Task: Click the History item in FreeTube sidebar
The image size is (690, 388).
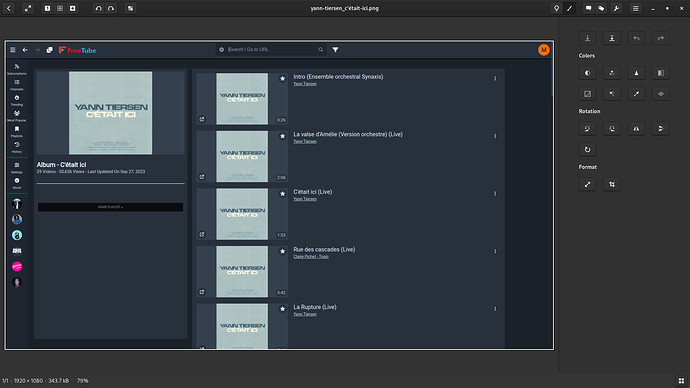Action: pyautogui.click(x=17, y=147)
